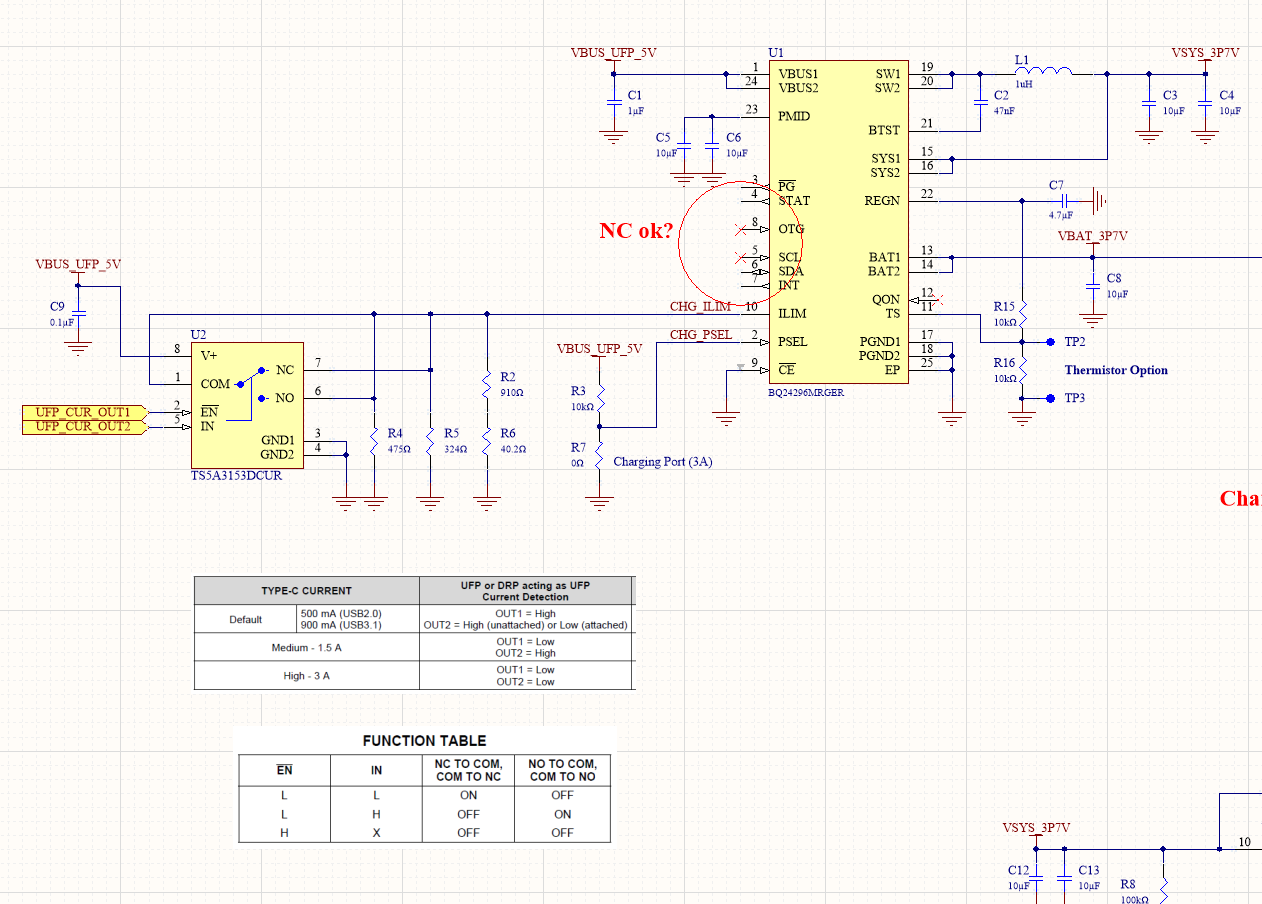Click the PSEL pin name on U1
1262x904 pixels.
point(793,341)
